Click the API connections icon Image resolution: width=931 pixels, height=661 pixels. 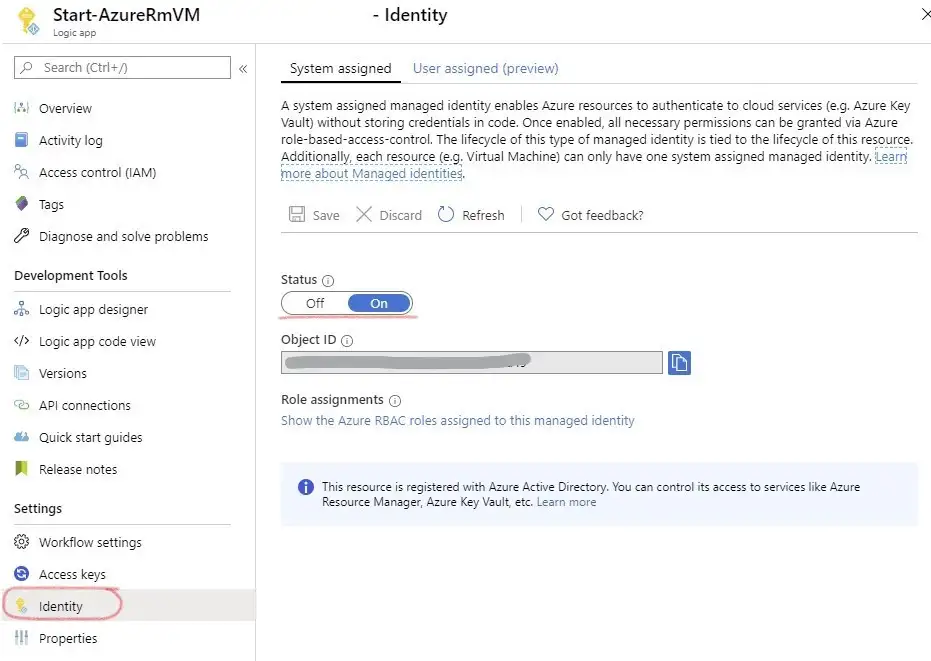pos(21,404)
